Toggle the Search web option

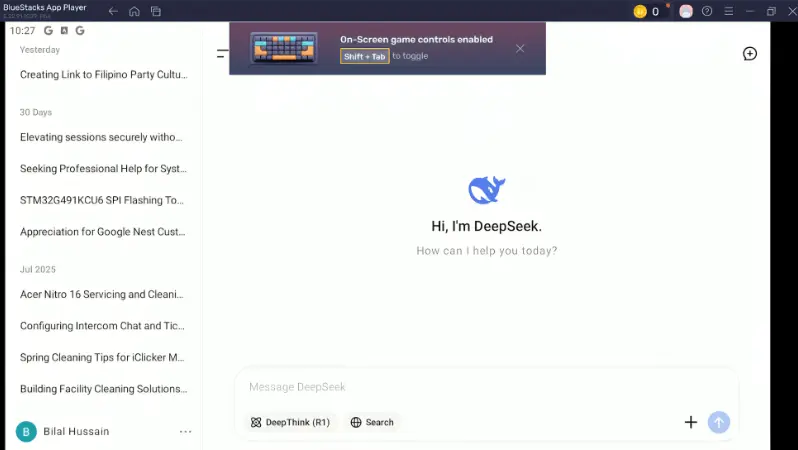pos(372,422)
